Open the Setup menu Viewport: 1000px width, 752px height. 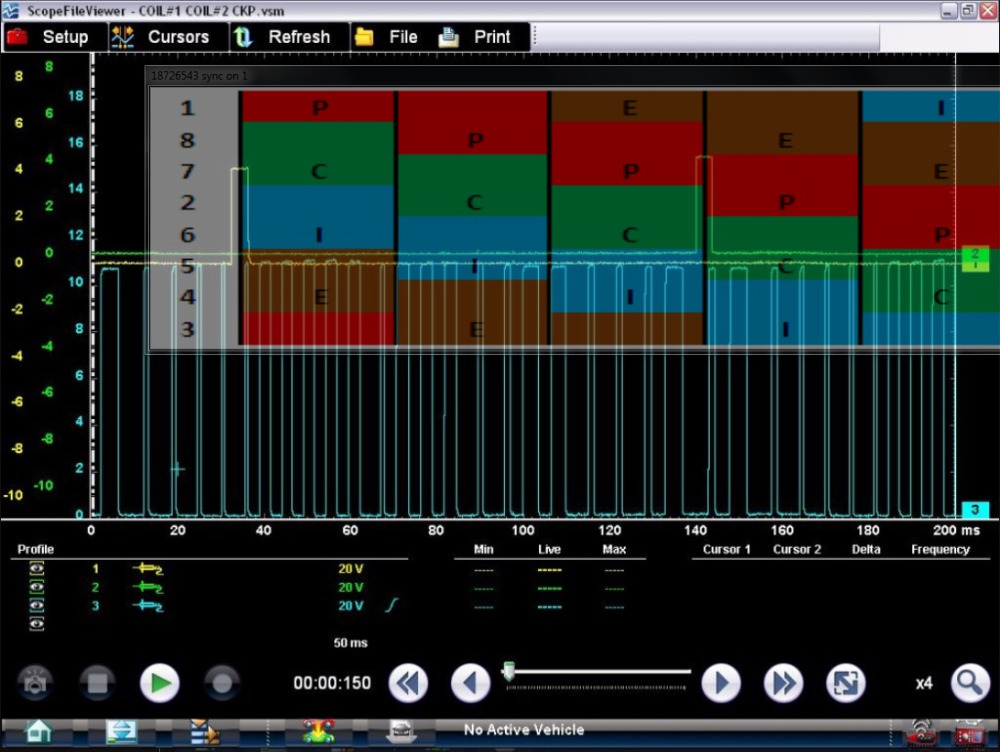48,37
